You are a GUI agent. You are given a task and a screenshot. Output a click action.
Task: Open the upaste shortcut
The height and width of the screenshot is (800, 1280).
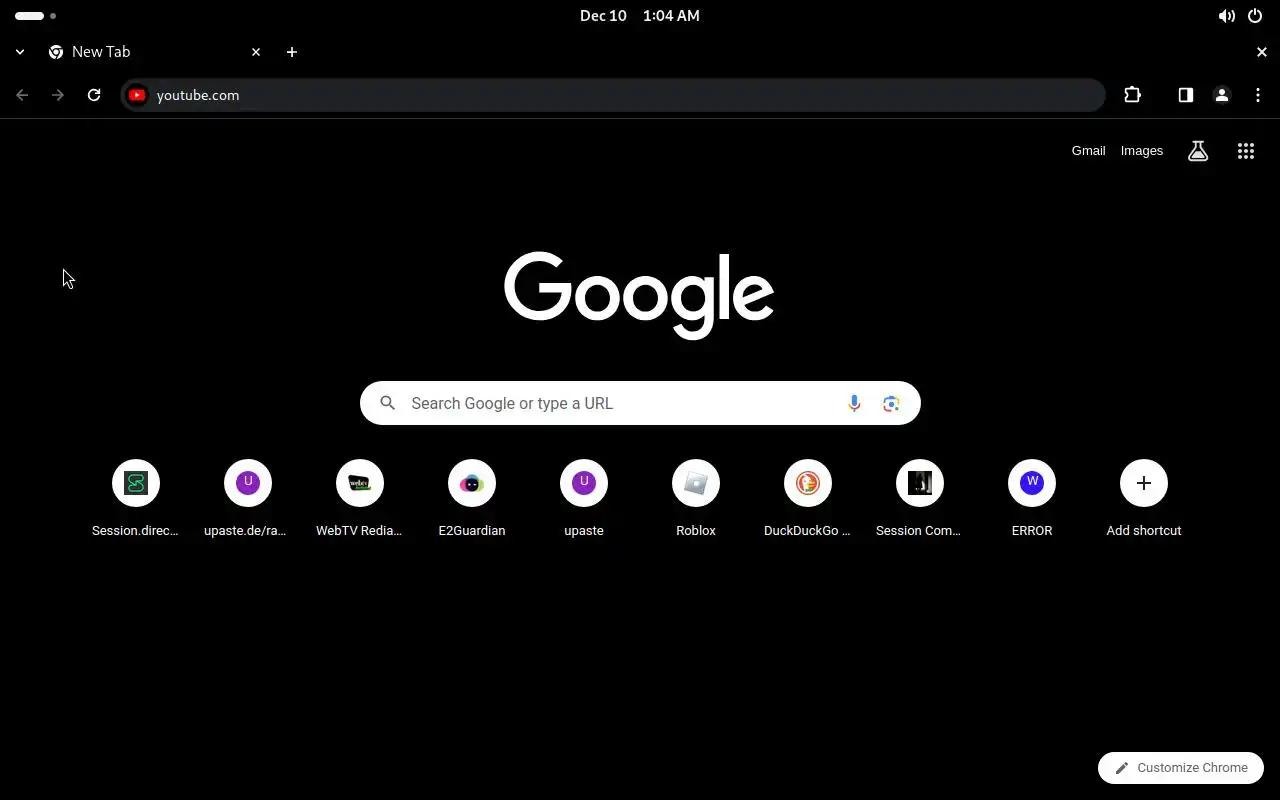coord(584,498)
